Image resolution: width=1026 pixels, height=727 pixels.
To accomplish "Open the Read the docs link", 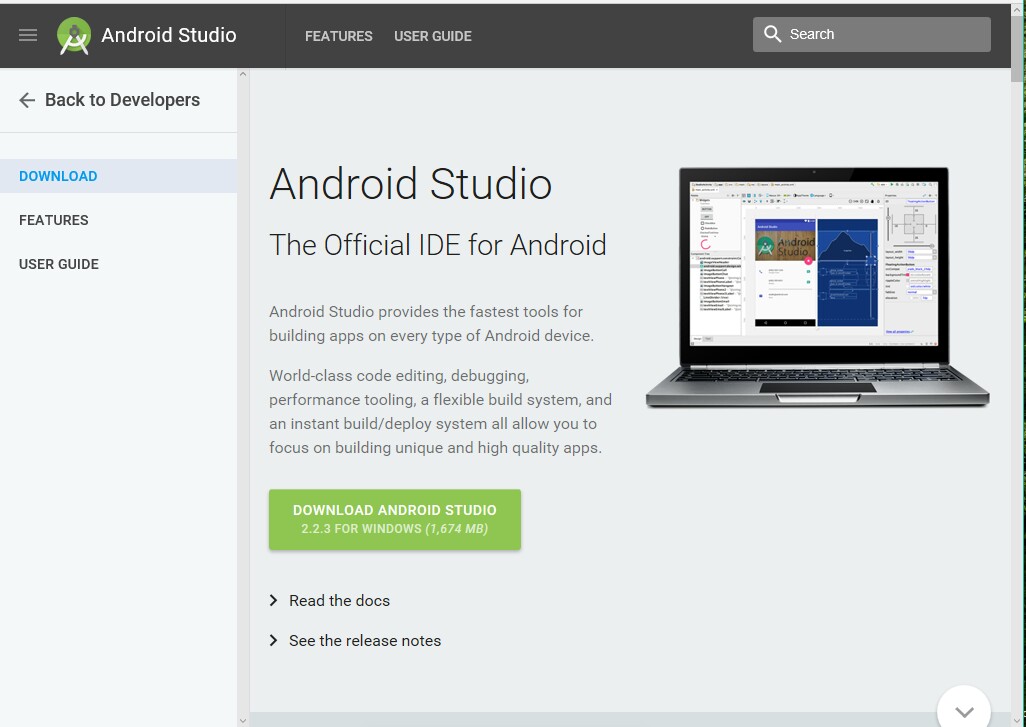I will coord(339,601).
